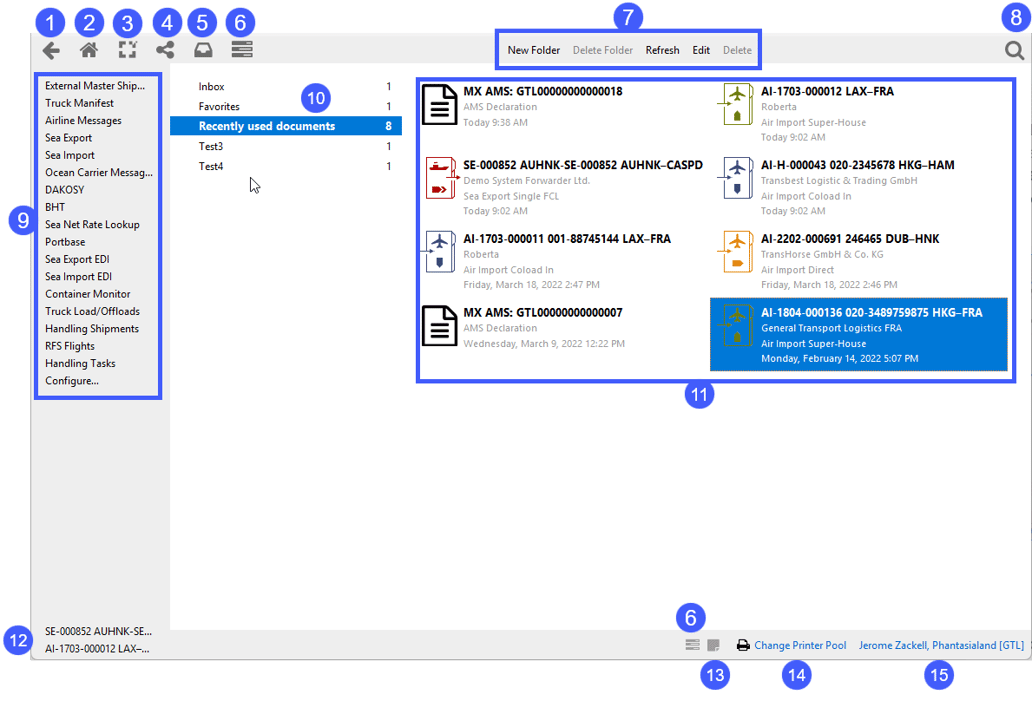This screenshot has width=1032, height=701.
Task: Open the inbox tray icon
Action: click(x=203, y=50)
